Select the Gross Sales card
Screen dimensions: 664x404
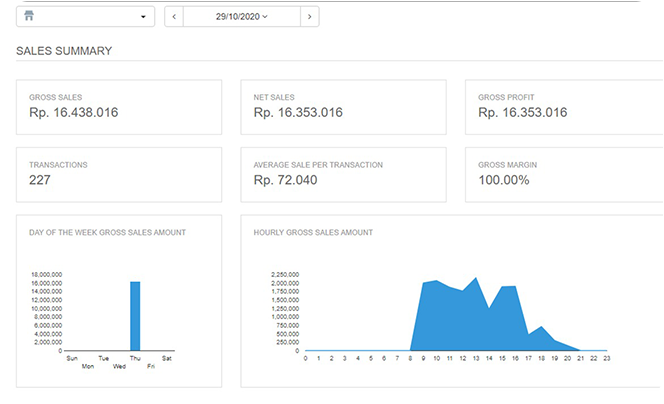point(118,106)
